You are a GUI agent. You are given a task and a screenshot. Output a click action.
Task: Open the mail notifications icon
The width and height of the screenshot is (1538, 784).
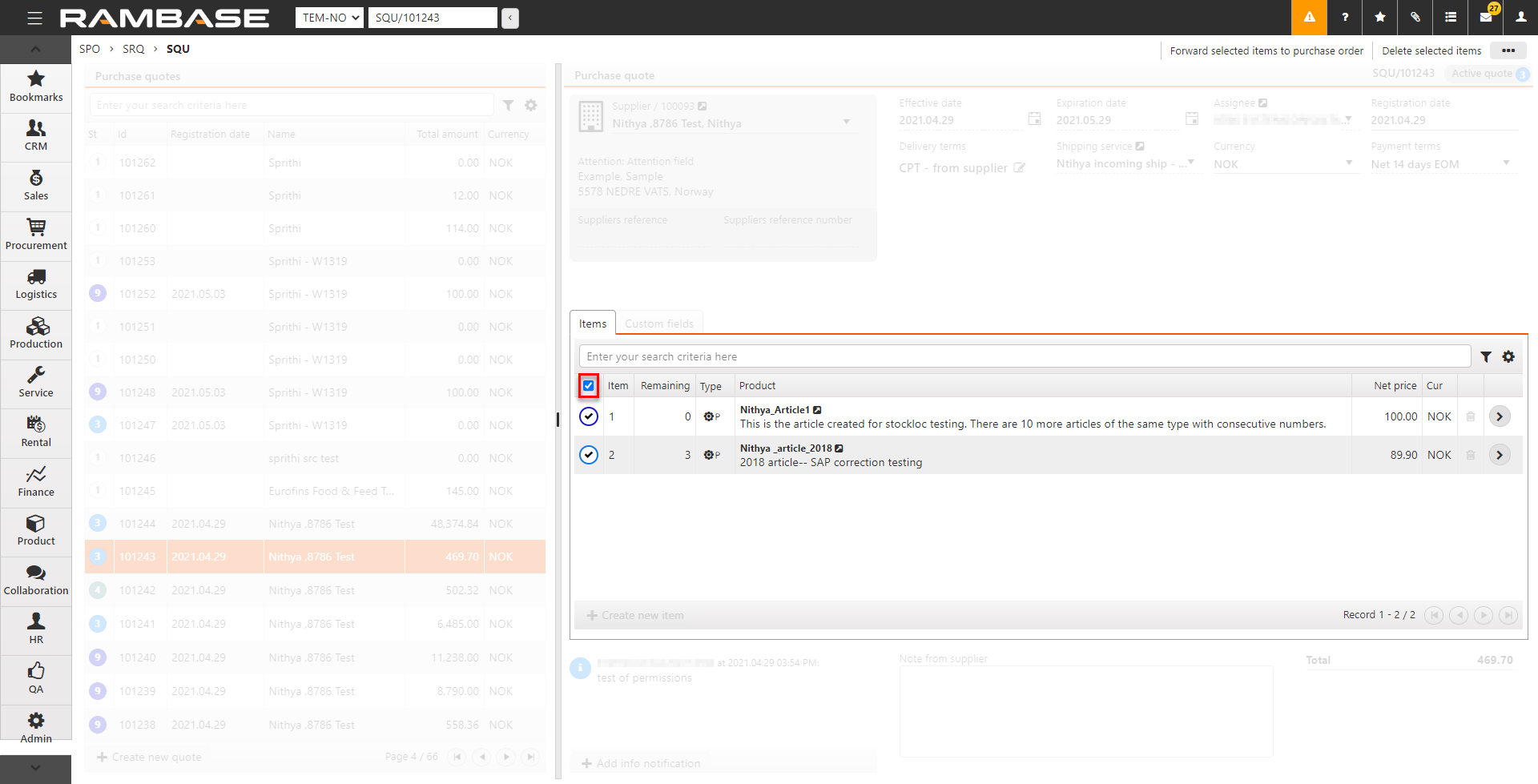pos(1486,18)
